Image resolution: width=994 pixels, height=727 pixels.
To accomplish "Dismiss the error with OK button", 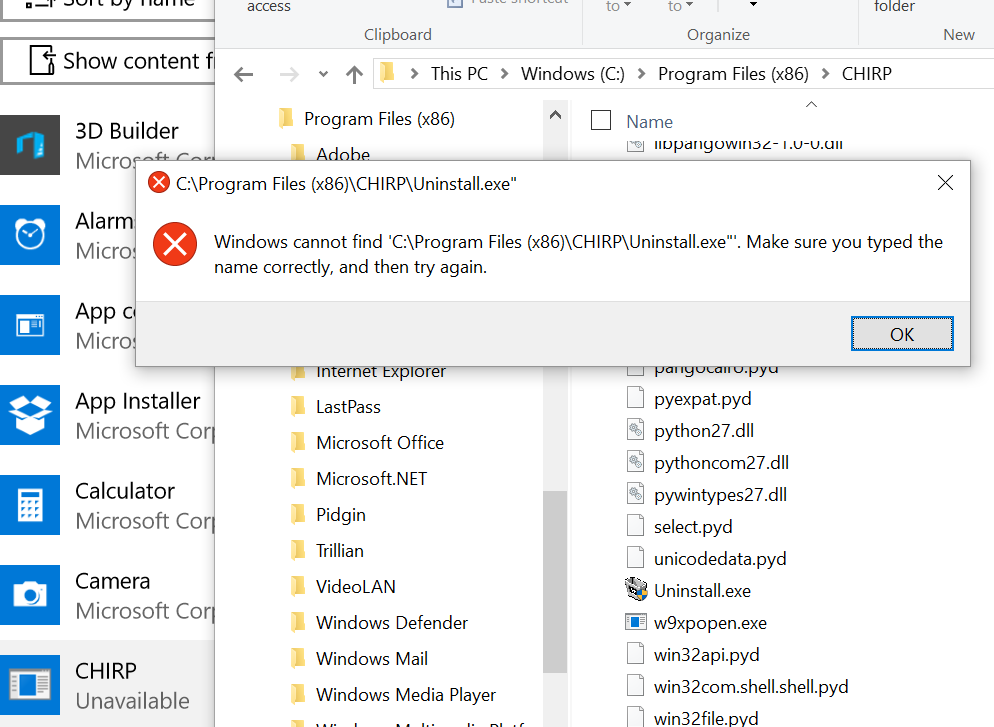I will tap(901, 333).
